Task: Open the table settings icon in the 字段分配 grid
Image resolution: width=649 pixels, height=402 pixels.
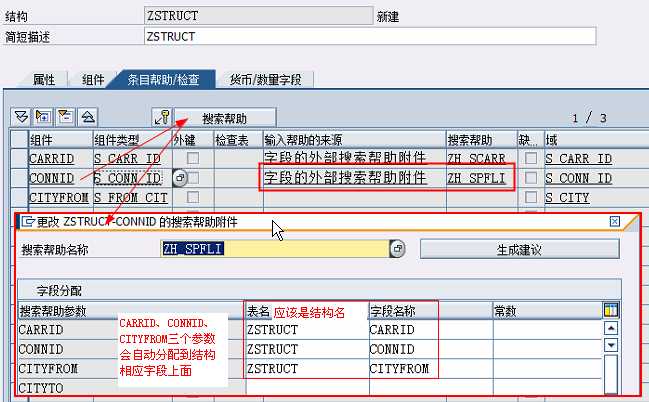Action: pos(611,310)
